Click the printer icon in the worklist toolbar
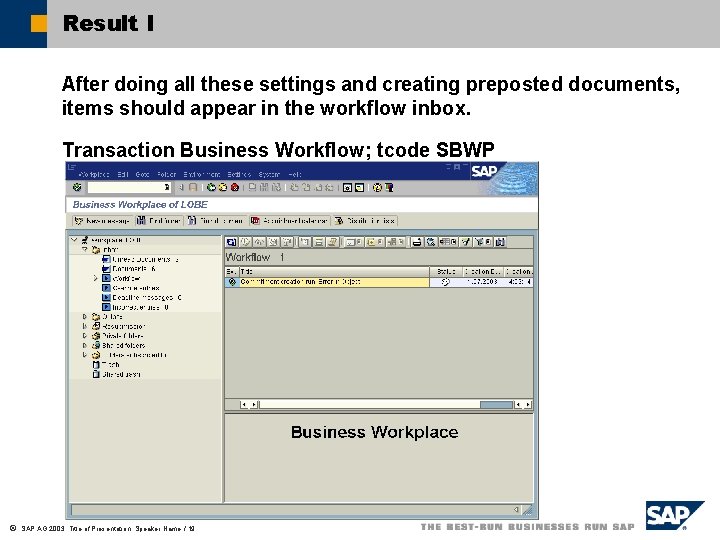 [x=417, y=242]
